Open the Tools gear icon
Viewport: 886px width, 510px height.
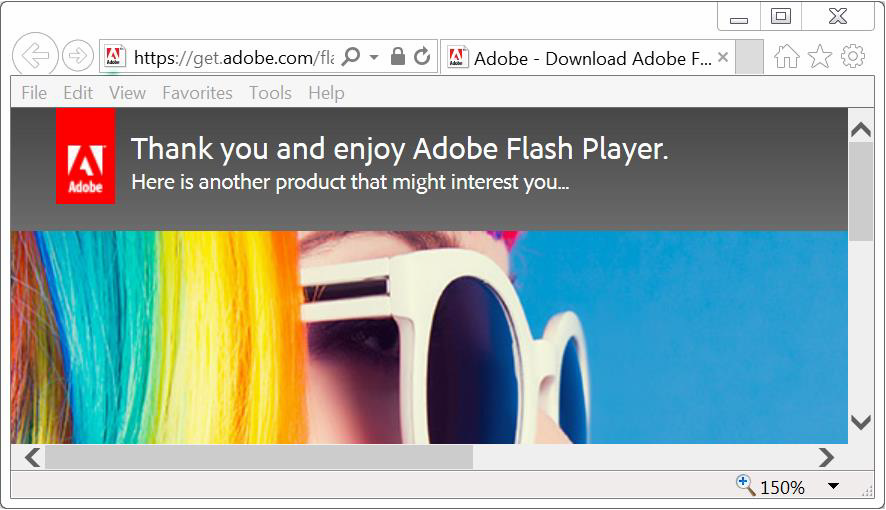click(x=853, y=56)
